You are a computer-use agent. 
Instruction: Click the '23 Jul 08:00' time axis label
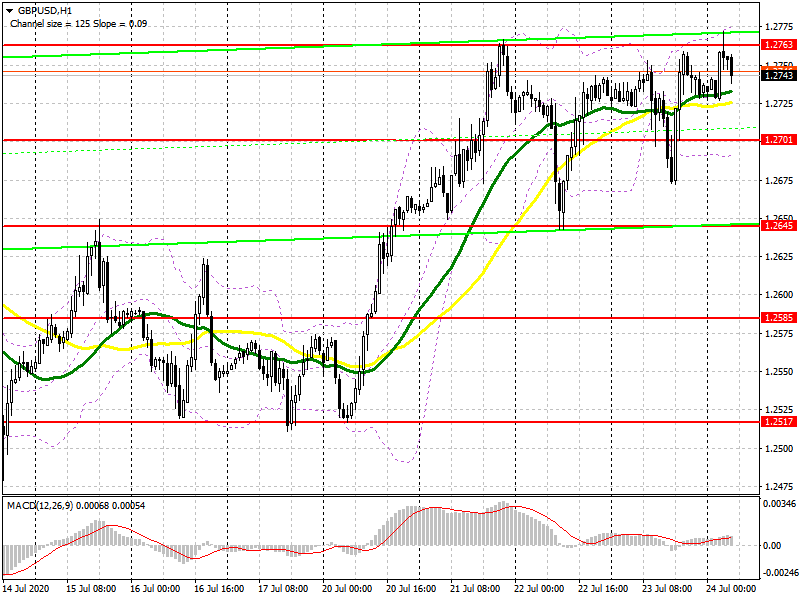click(667, 588)
